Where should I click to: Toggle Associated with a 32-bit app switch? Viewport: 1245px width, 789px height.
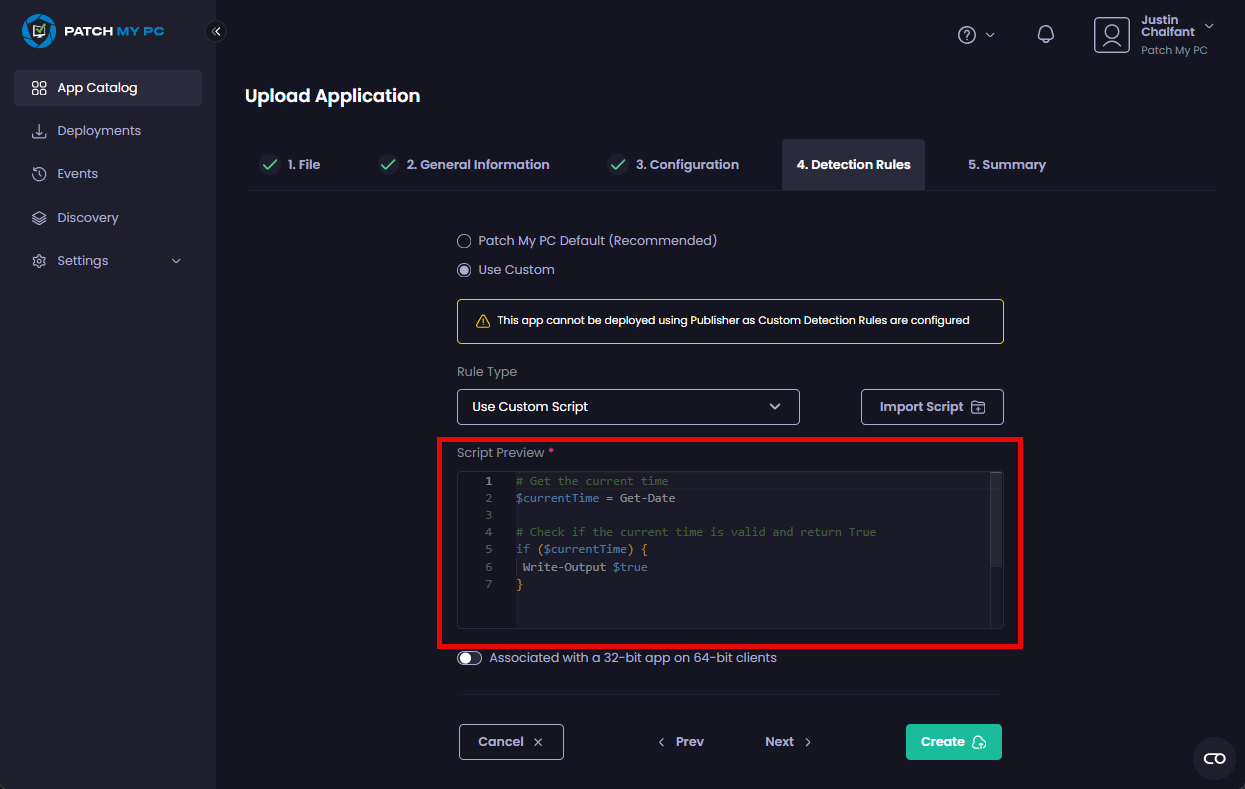point(470,658)
